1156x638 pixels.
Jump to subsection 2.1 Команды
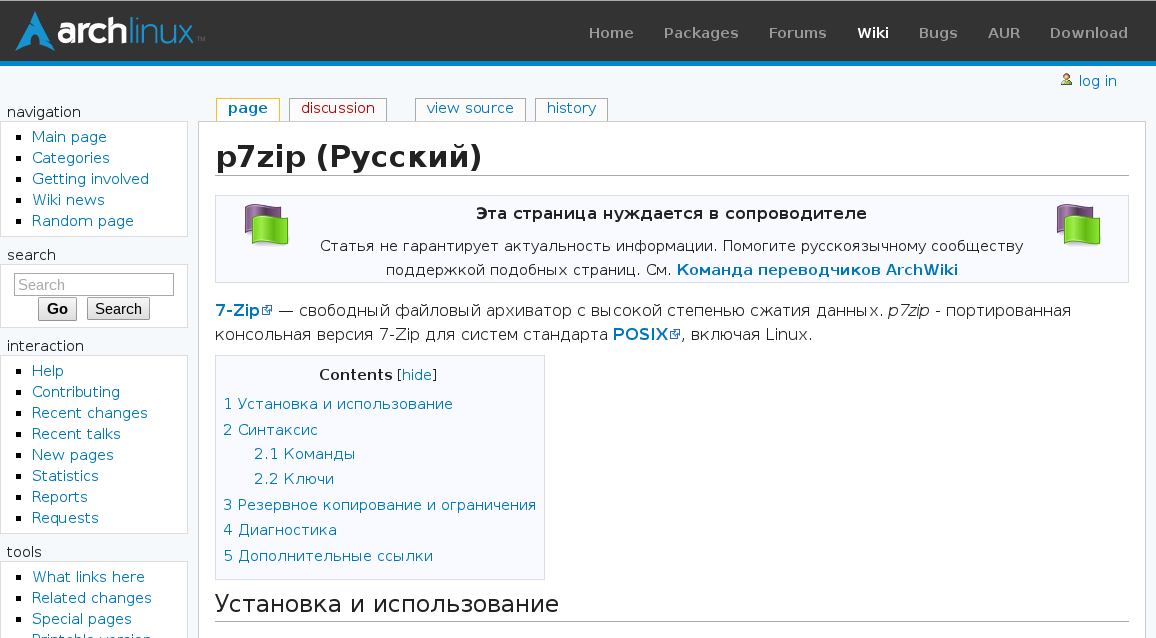pos(304,454)
